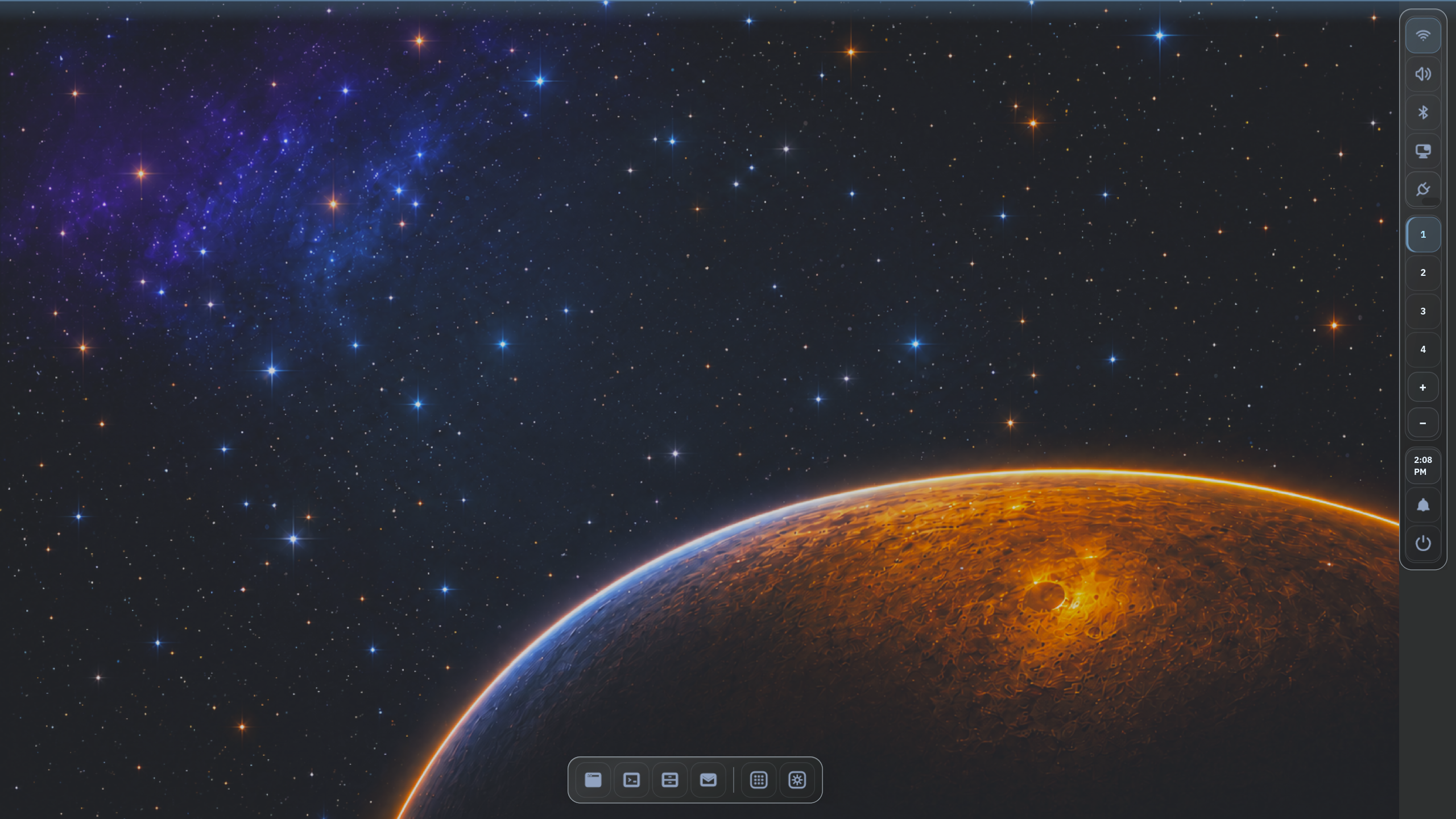The height and width of the screenshot is (819, 1456).
Task: Open the app grid launcher
Action: point(759,780)
